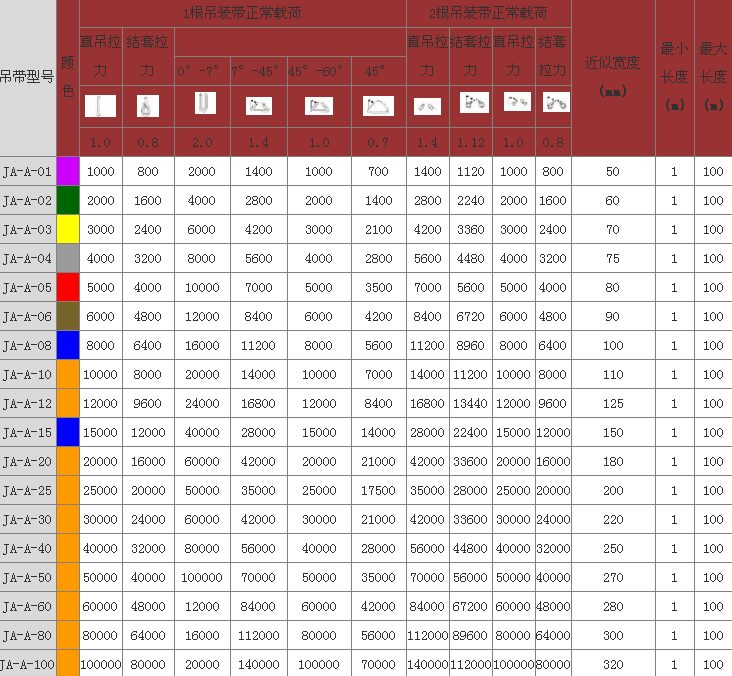
Task: Click the width cell showing 320
Action: [612, 664]
